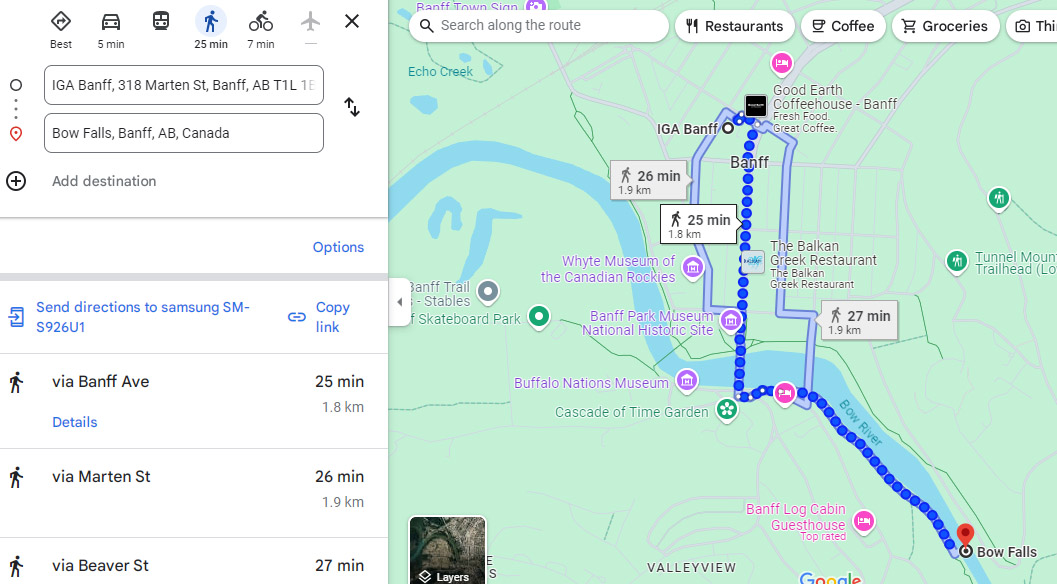
Task: Choose the transit mode icon
Action: point(160,22)
